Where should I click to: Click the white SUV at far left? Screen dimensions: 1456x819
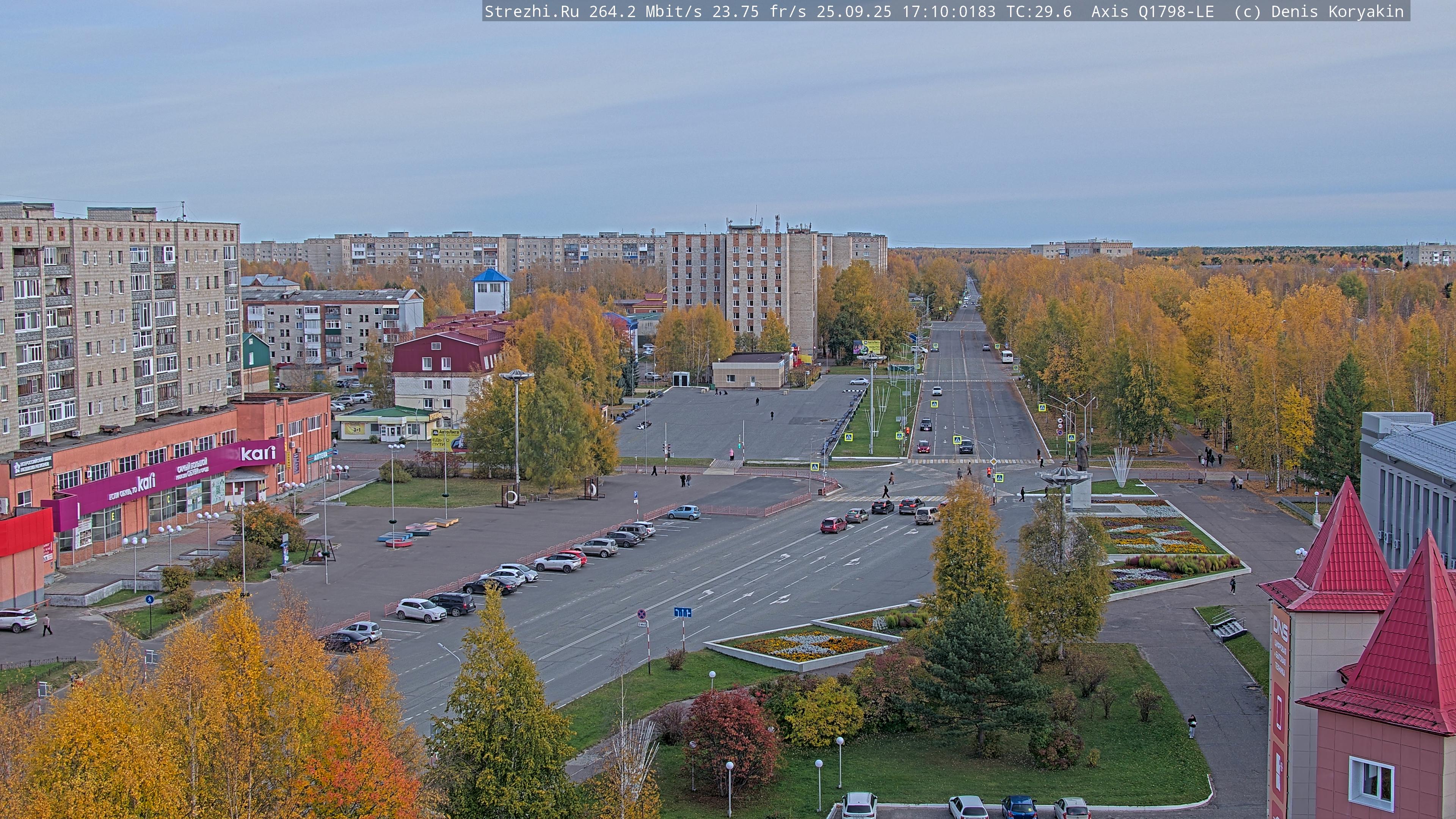tap(17, 620)
